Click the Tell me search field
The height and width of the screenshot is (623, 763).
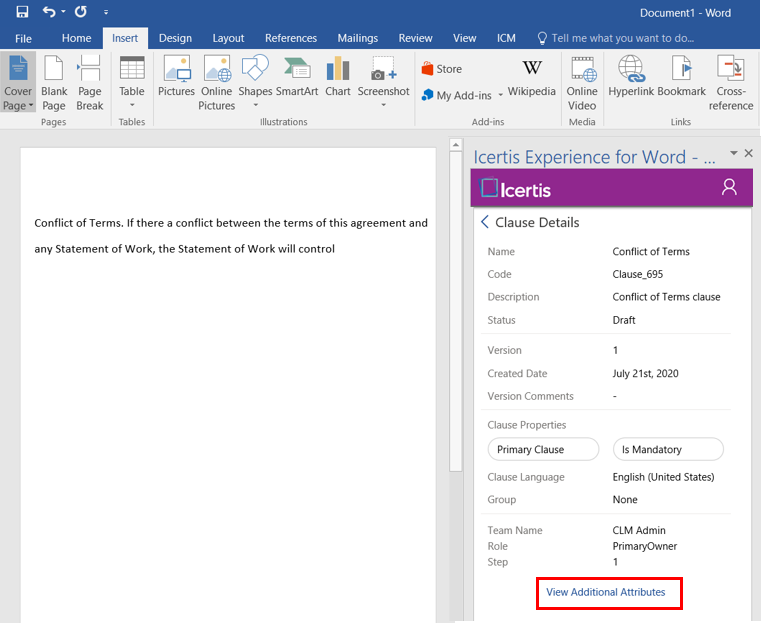click(622, 38)
